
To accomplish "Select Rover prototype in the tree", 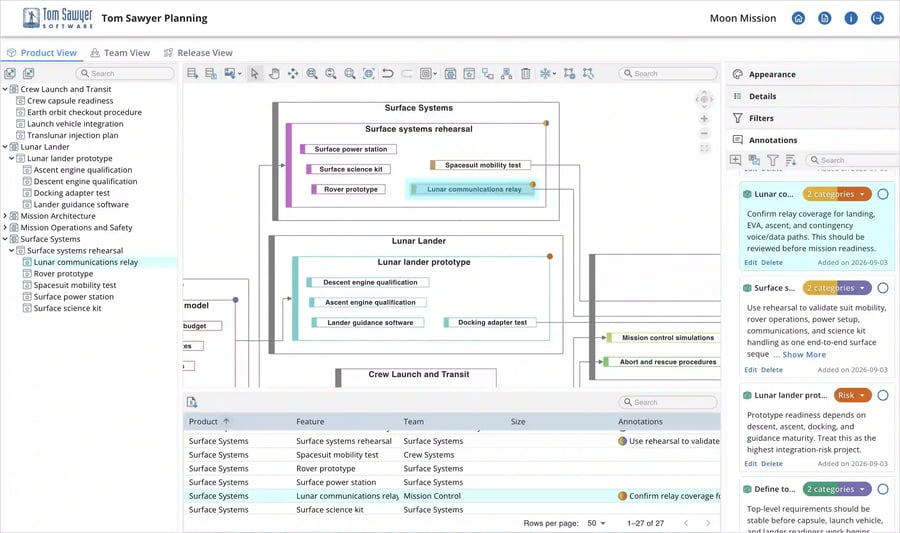I will tap(63, 274).
